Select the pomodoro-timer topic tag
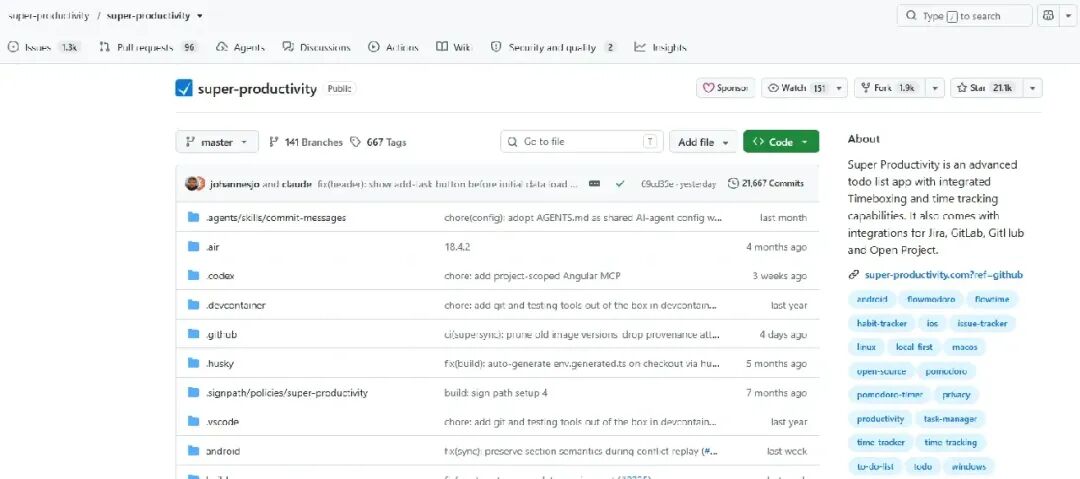The width and height of the screenshot is (1080, 479). [x=889, y=395]
